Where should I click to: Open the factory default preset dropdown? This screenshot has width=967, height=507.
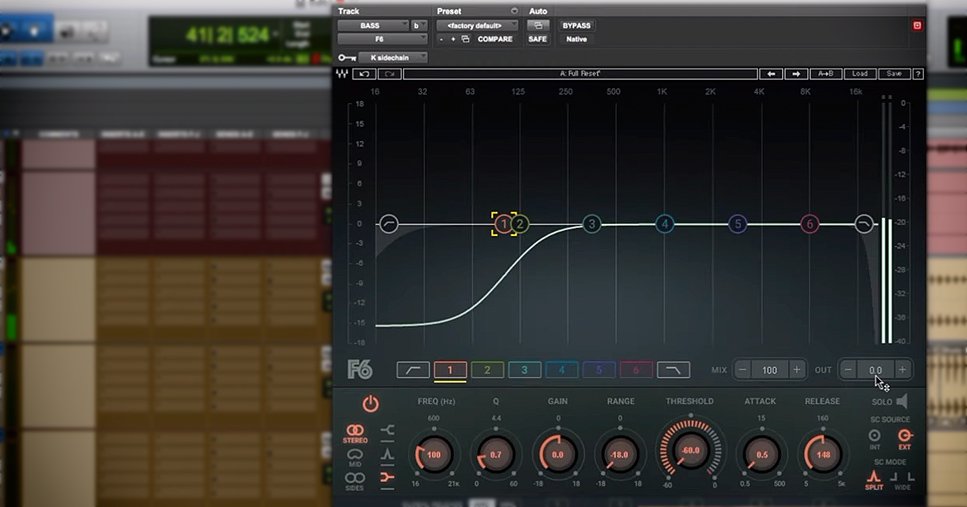tap(478, 25)
